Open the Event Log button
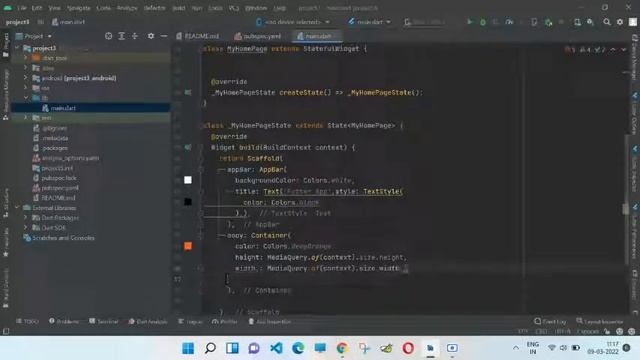 tap(550, 321)
